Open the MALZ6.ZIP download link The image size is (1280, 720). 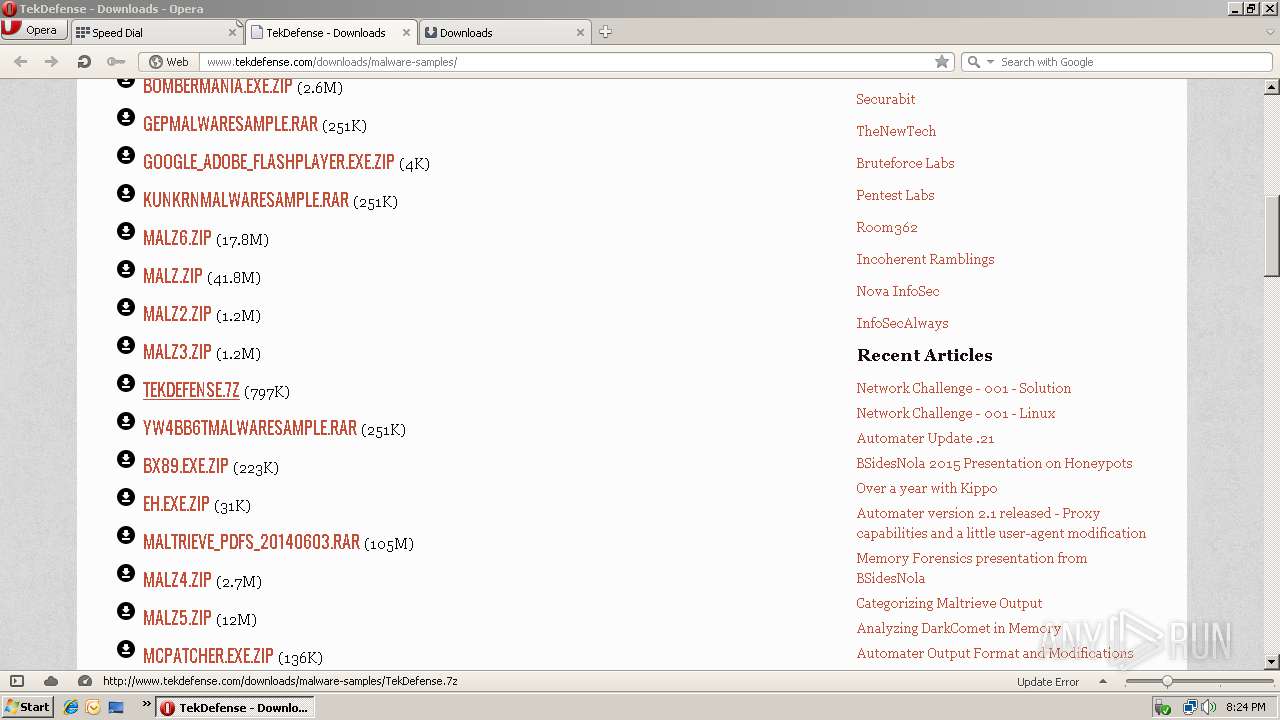pos(177,238)
